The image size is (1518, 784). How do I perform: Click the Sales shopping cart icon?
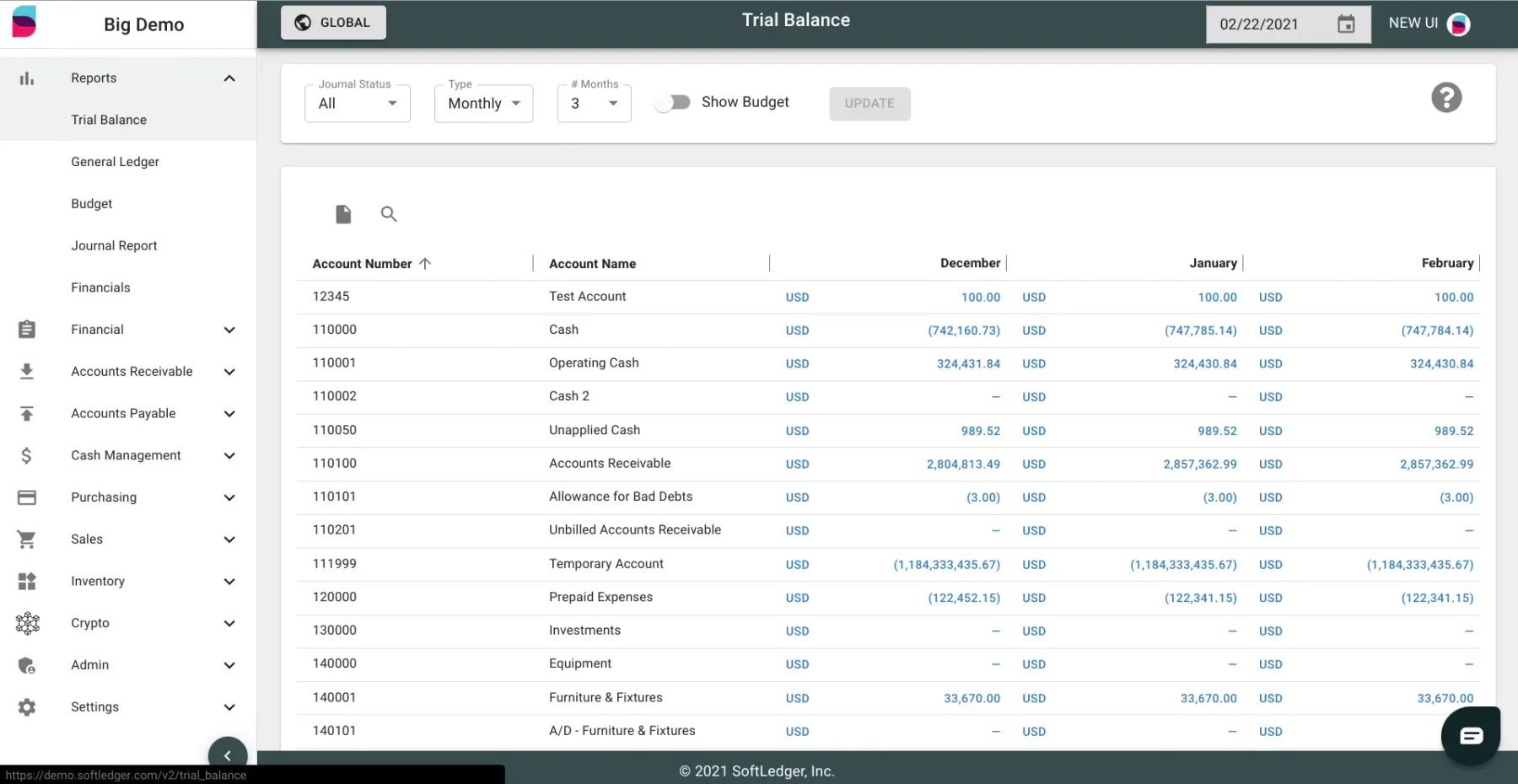[27, 540]
